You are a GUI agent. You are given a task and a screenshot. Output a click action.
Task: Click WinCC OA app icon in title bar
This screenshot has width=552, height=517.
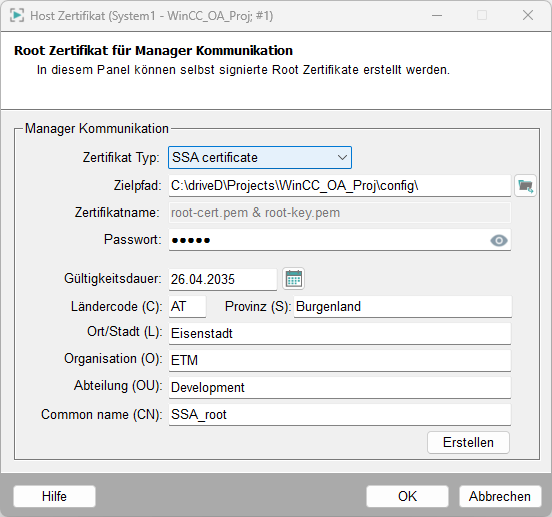click(x=17, y=15)
